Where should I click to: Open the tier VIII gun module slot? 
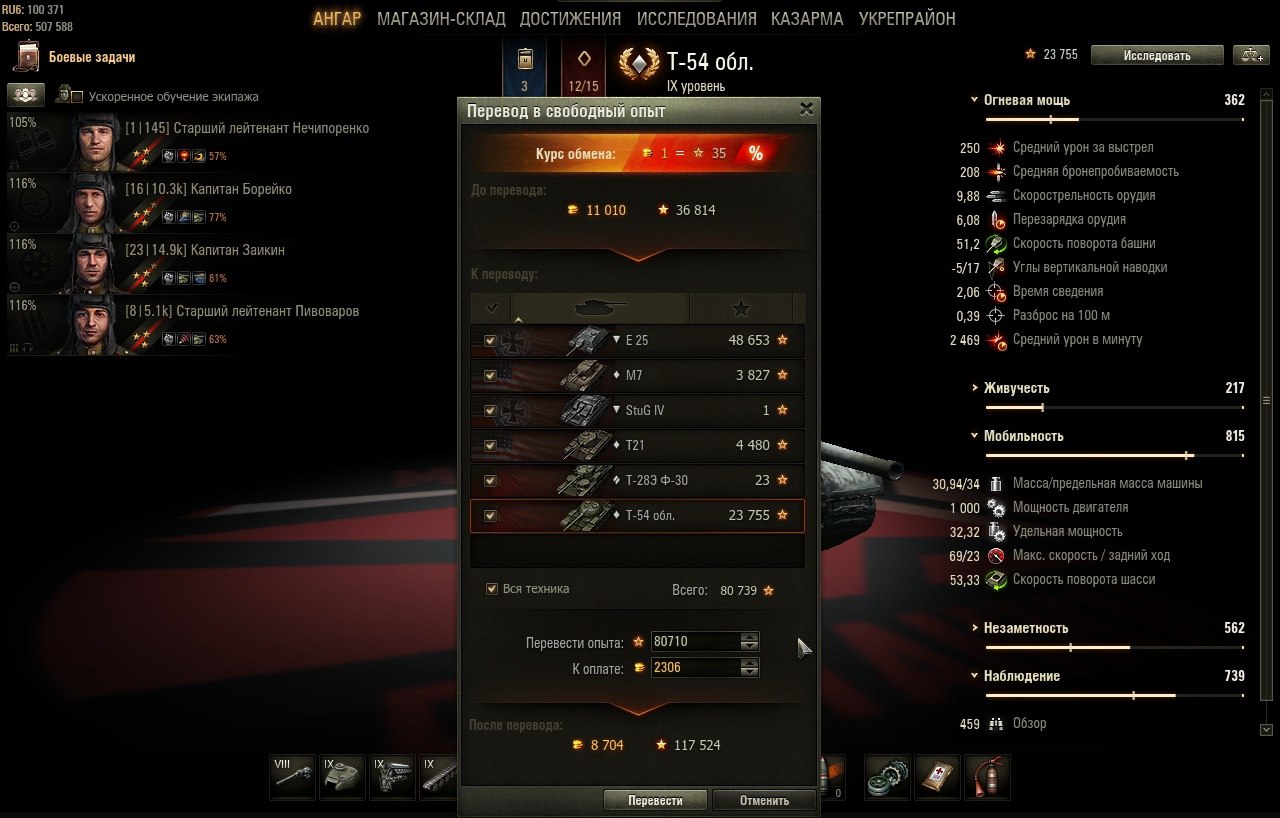[292, 777]
